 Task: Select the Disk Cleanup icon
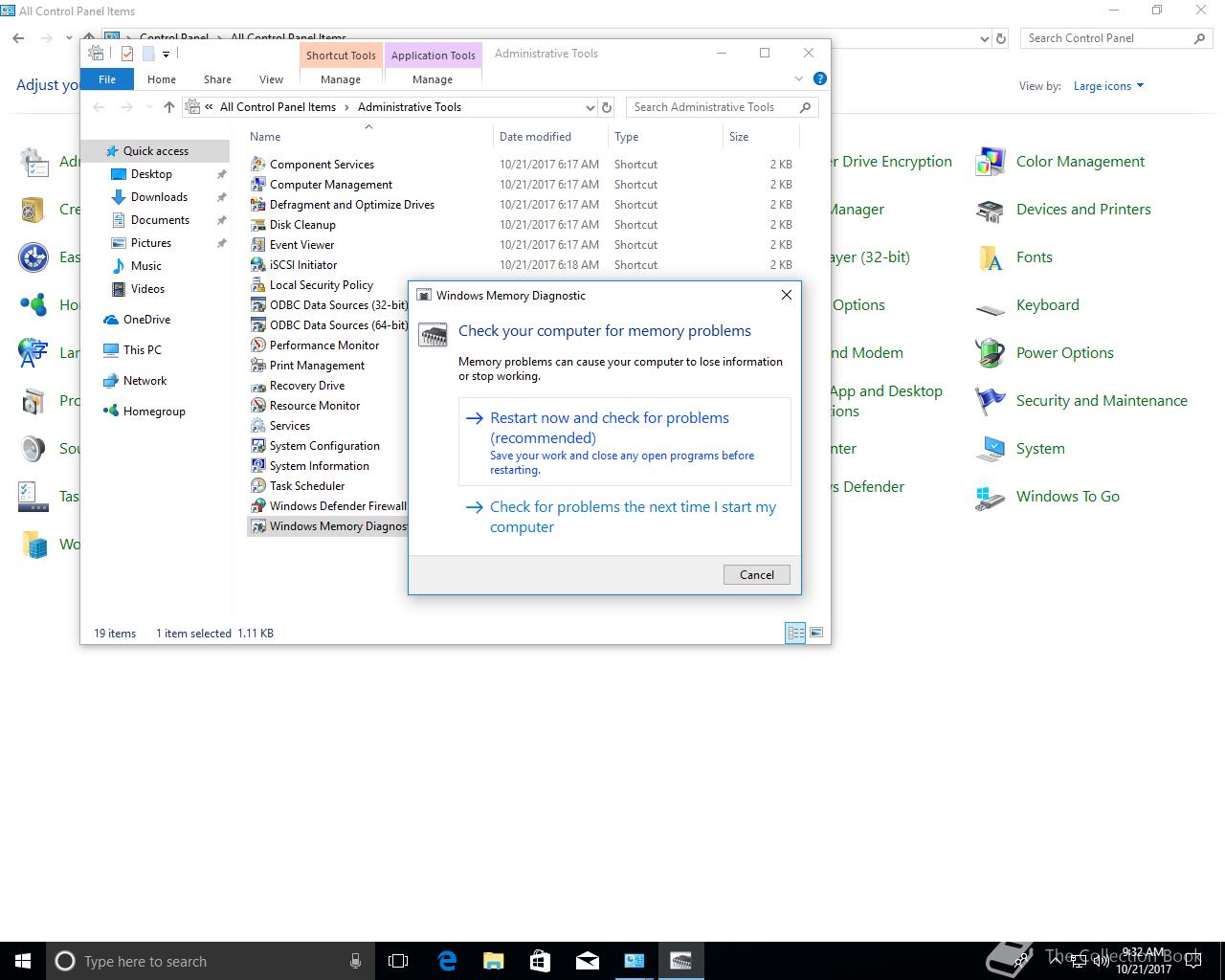click(x=257, y=225)
